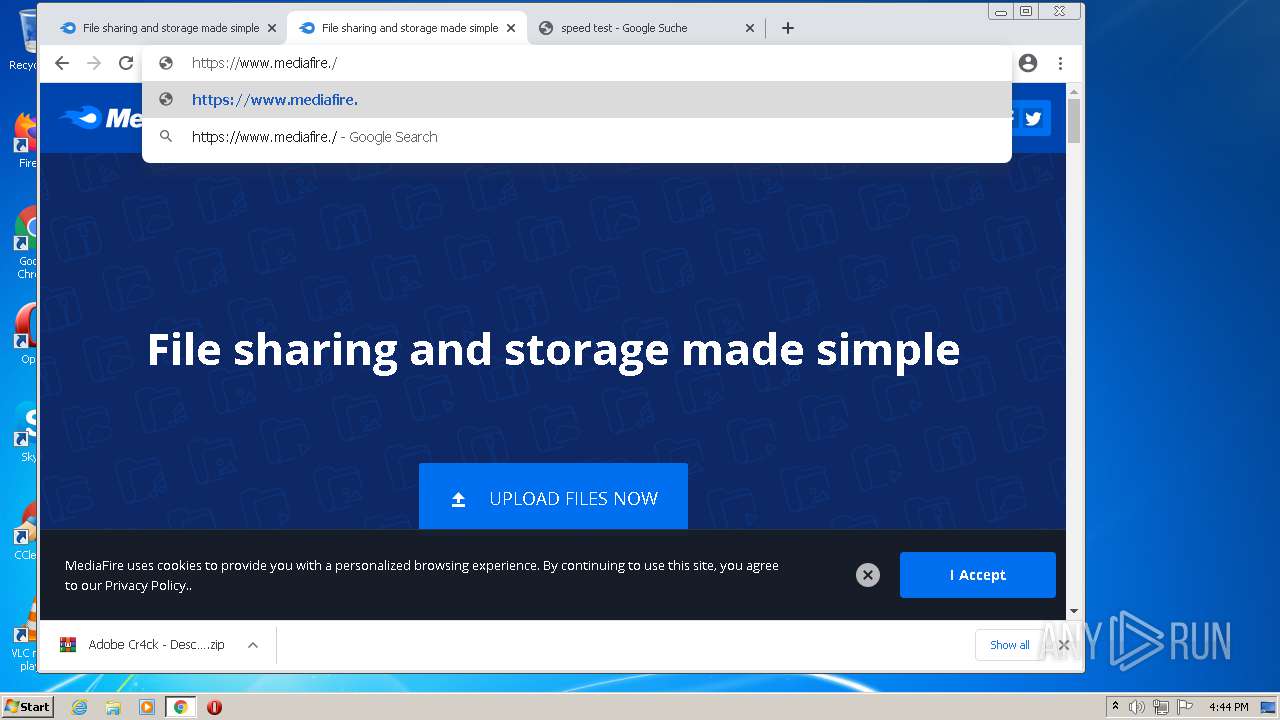Select the Google Chrome desktop shortcut
Viewport: 1280px width, 720px height.
tap(26, 242)
